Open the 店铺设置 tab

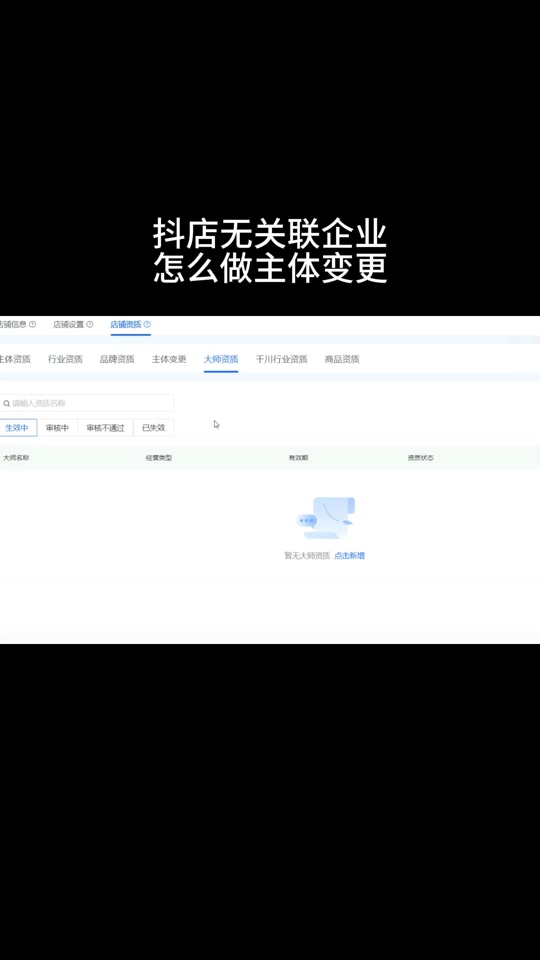(x=68, y=324)
